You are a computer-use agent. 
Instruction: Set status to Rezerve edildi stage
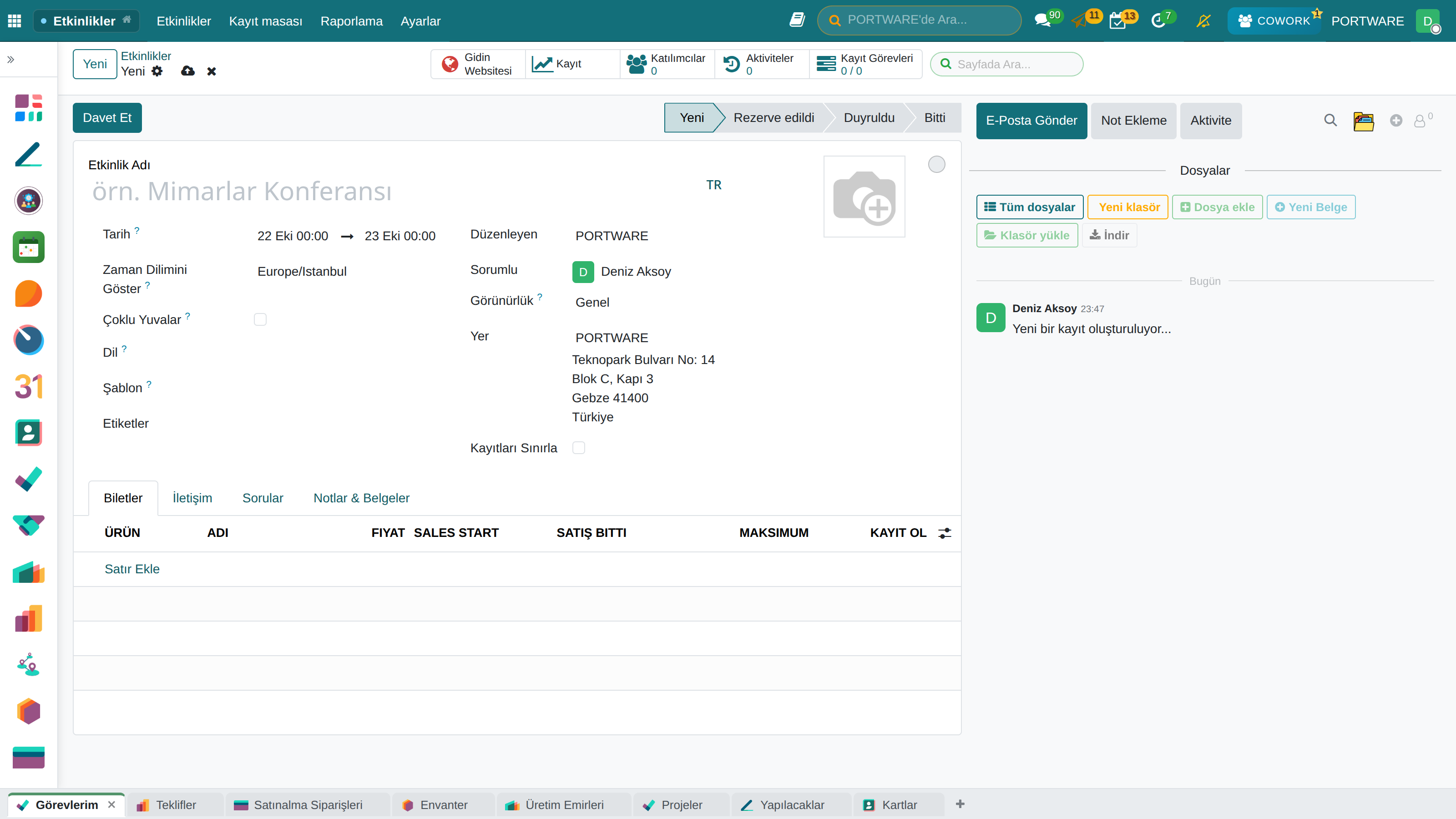[774, 117]
